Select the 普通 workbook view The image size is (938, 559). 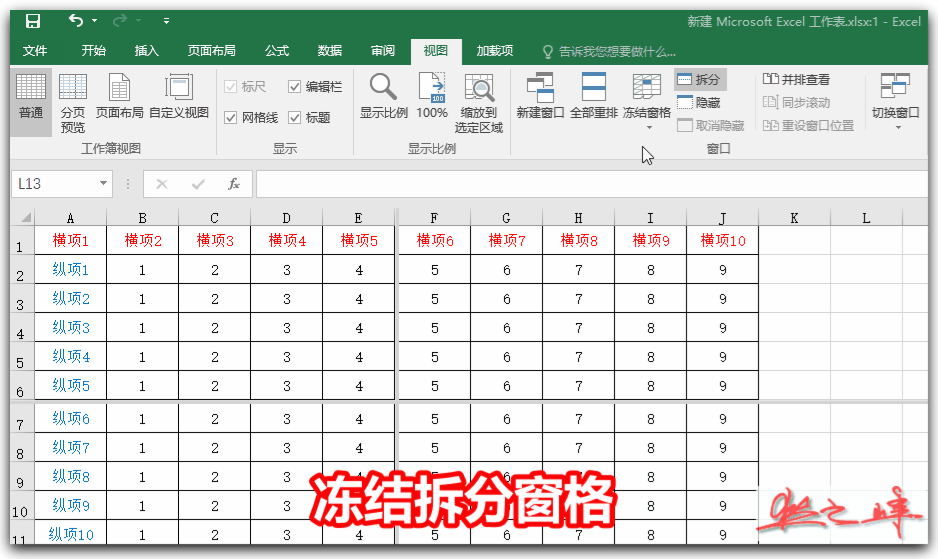click(x=31, y=102)
